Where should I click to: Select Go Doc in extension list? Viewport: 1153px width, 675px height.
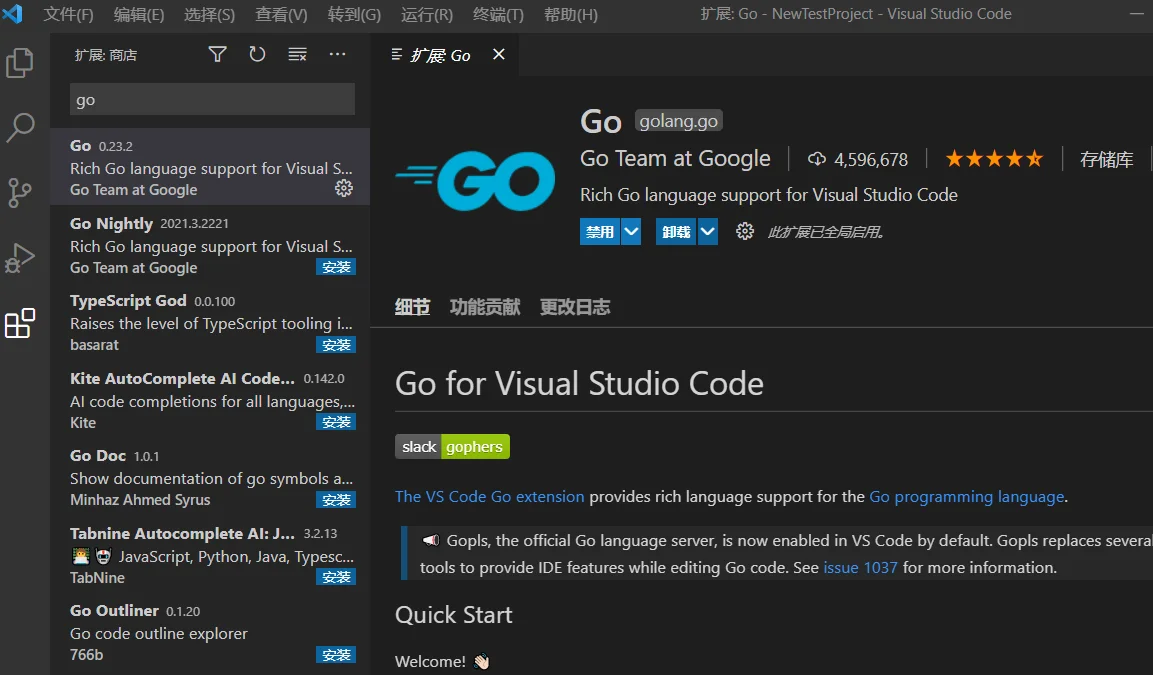point(210,477)
